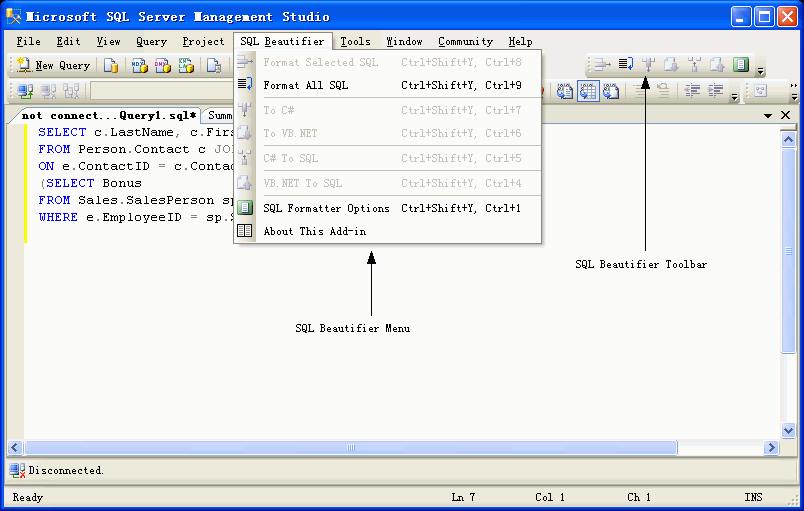Choose the VB.NET To SQL menu entry
Viewport: 804px width, 511px height.
pyautogui.click(x=388, y=183)
